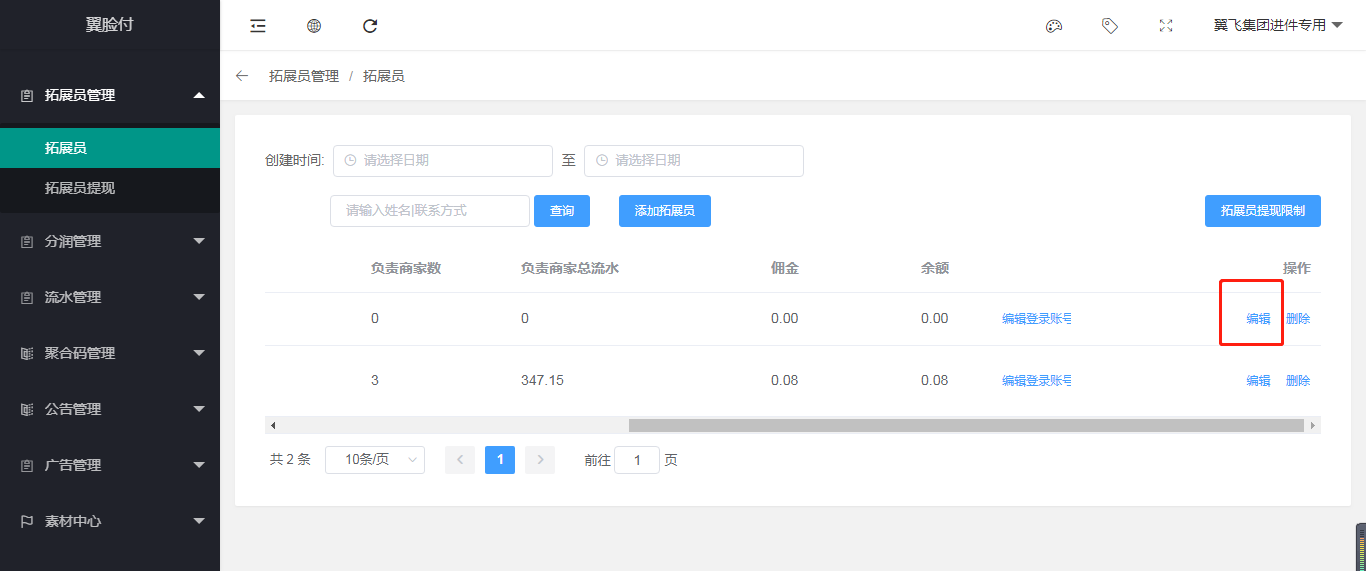Click 编辑登录账号 in the 0.00 balance row
This screenshot has height=571, width=1366.
(x=1037, y=319)
